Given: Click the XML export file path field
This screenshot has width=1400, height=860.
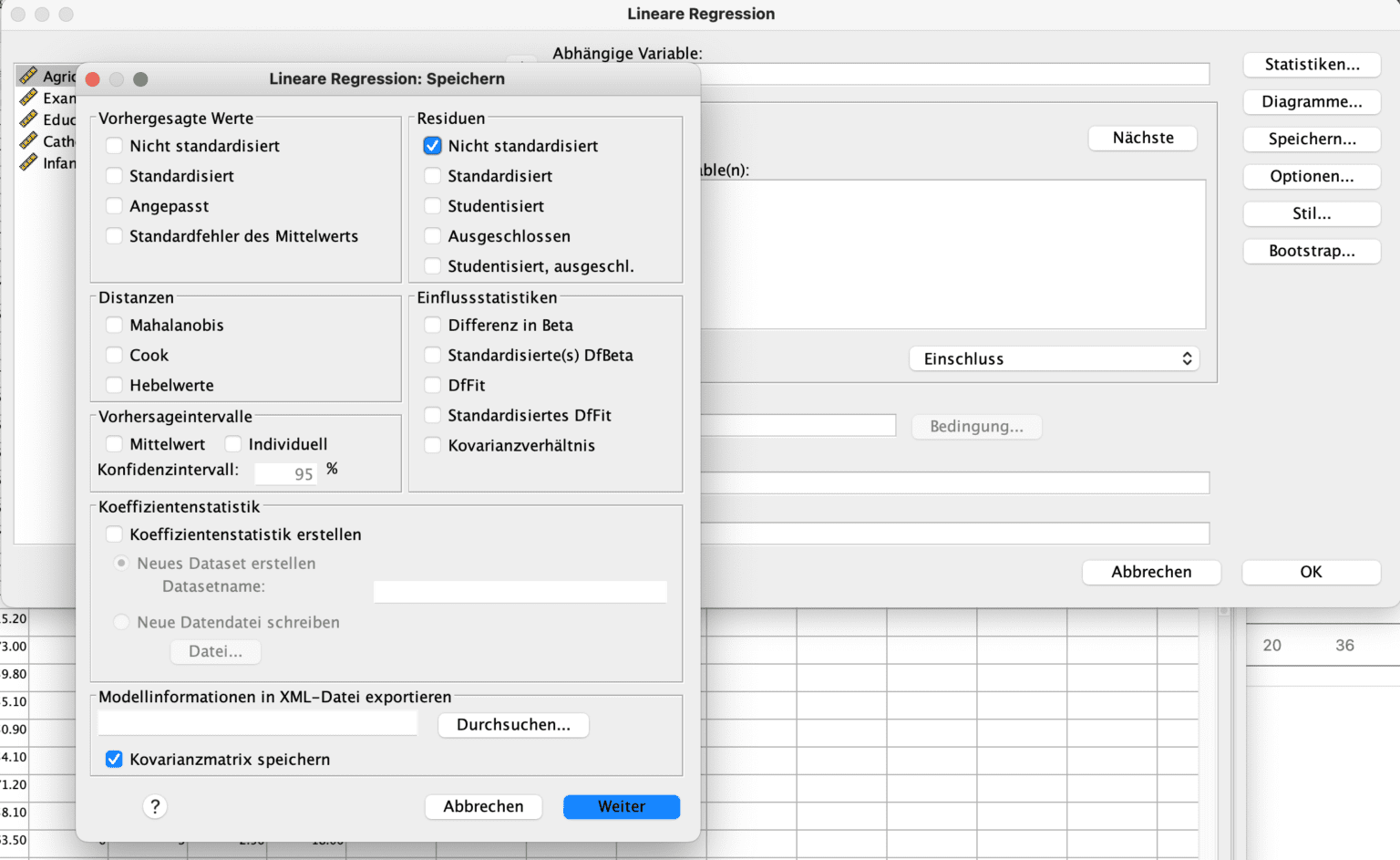Looking at the screenshot, I should tap(258, 724).
